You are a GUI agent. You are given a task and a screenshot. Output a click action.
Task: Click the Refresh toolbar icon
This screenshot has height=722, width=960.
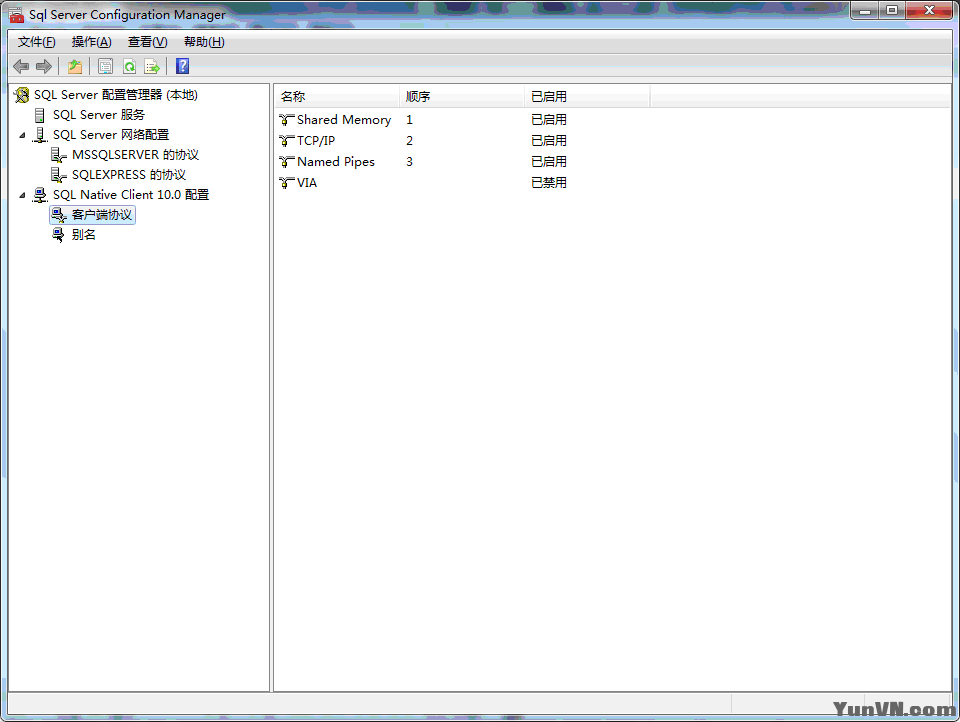[x=129, y=66]
